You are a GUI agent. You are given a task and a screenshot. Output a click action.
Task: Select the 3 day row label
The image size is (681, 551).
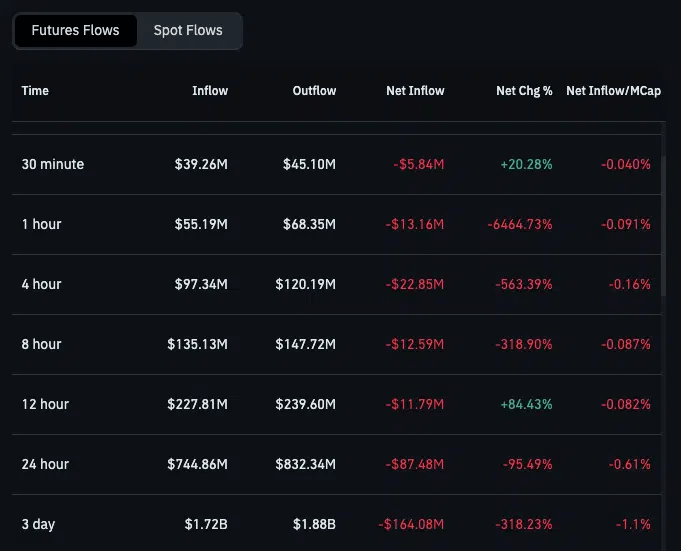click(x=38, y=524)
